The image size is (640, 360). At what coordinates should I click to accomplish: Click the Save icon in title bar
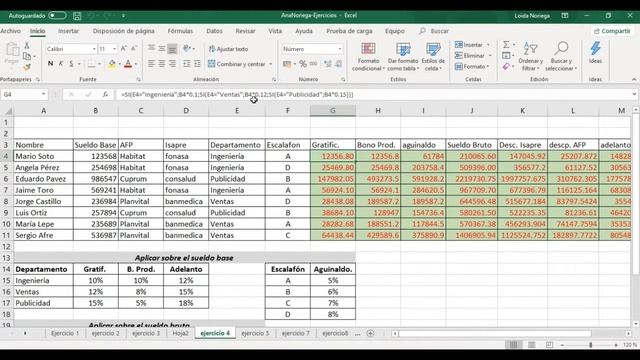(x=77, y=16)
